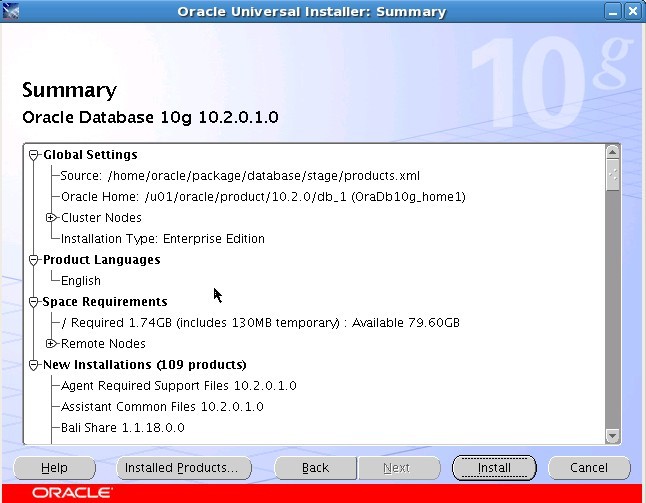Select Installation Type: Enterprise Edition row
Viewport: 646px width, 503px height.
163,239
